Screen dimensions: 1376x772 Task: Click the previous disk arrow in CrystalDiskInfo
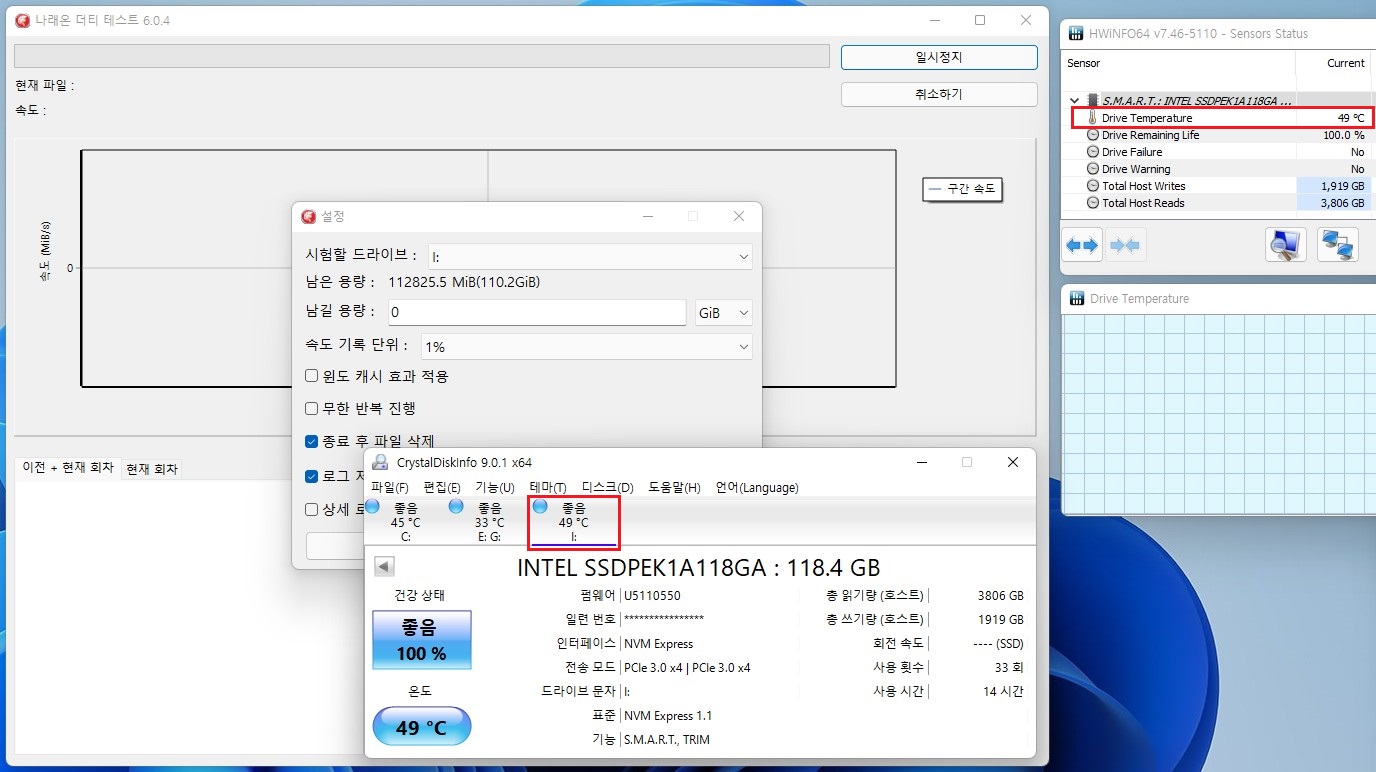click(384, 567)
